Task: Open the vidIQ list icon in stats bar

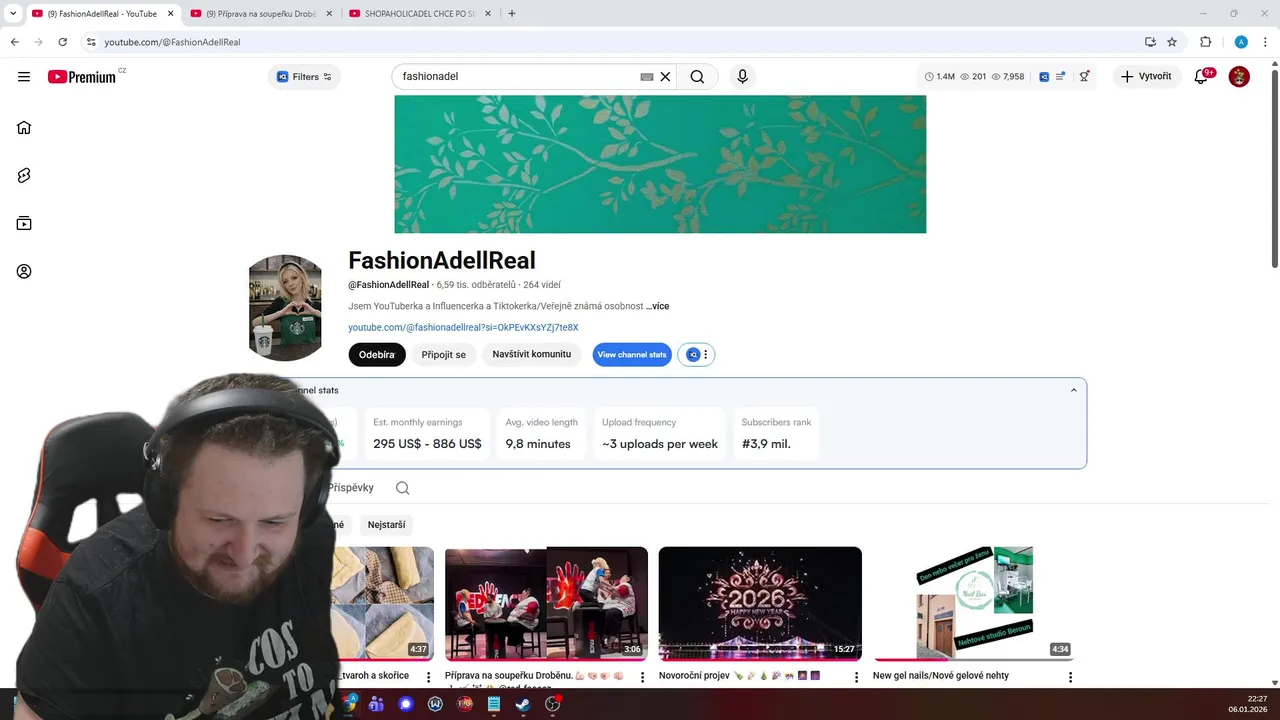Action: [x=1061, y=76]
